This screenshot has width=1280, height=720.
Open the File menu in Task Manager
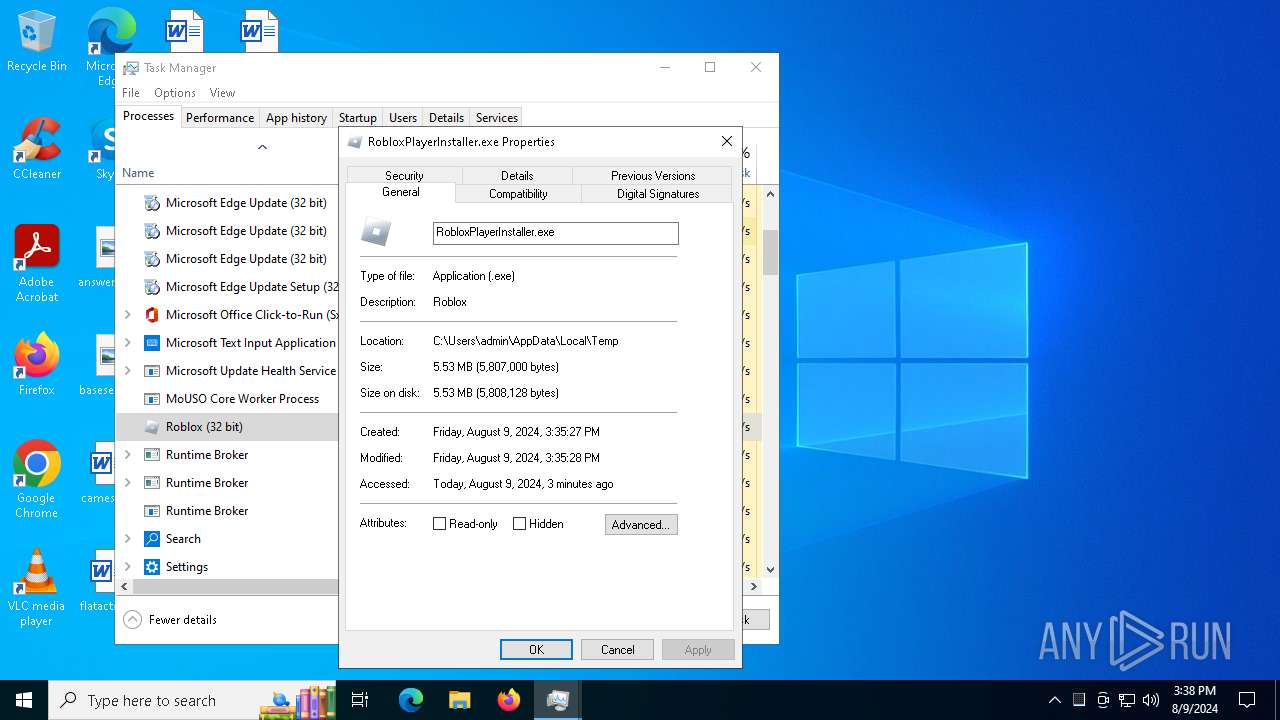click(x=131, y=93)
